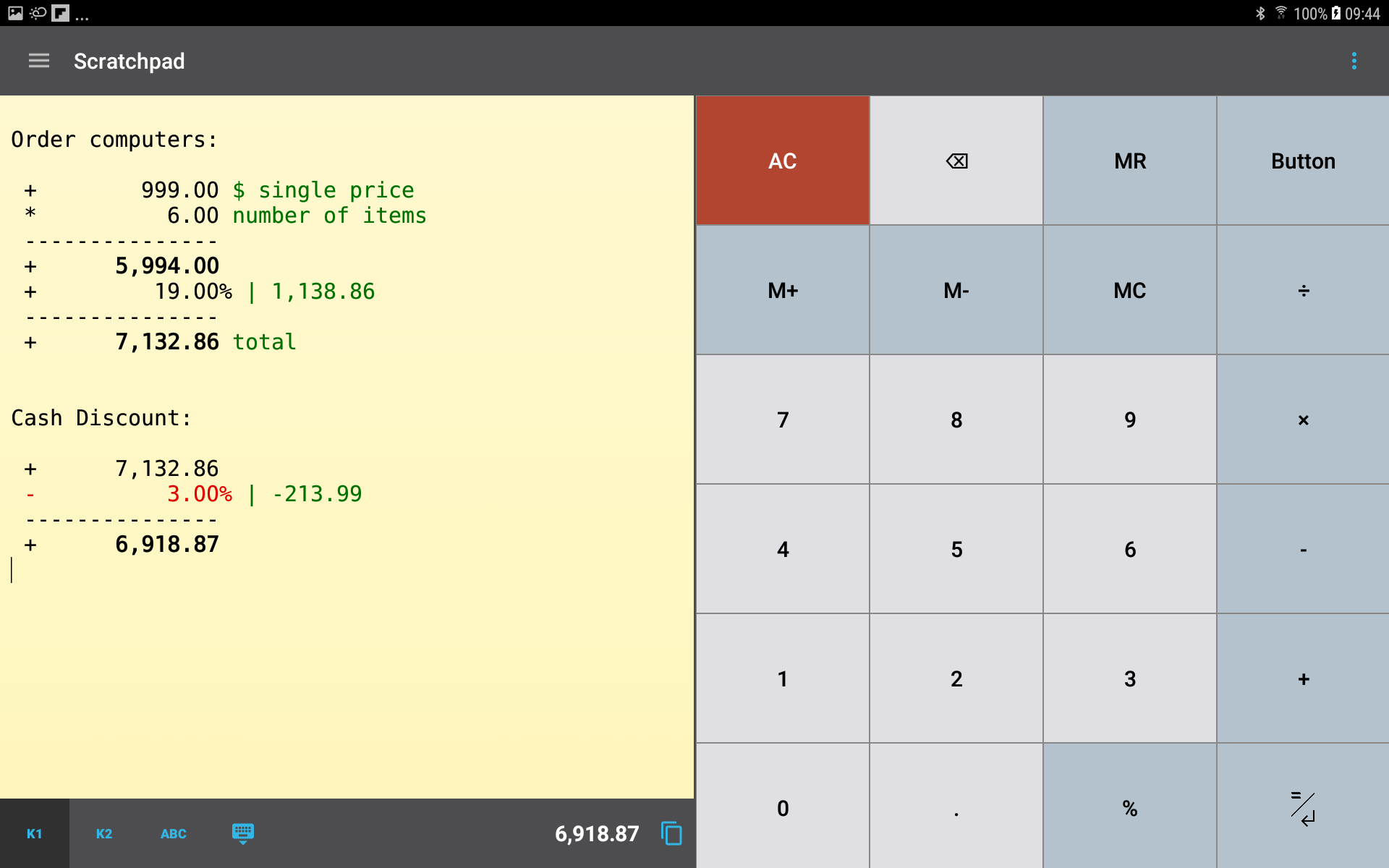The height and width of the screenshot is (868, 1389).
Task: Tap the percent key
Action: tap(1129, 807)
